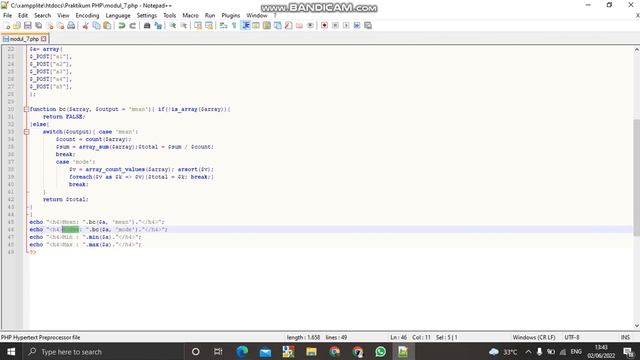
Task: Click the Close All toolbar icon
Action: (60, 26)
